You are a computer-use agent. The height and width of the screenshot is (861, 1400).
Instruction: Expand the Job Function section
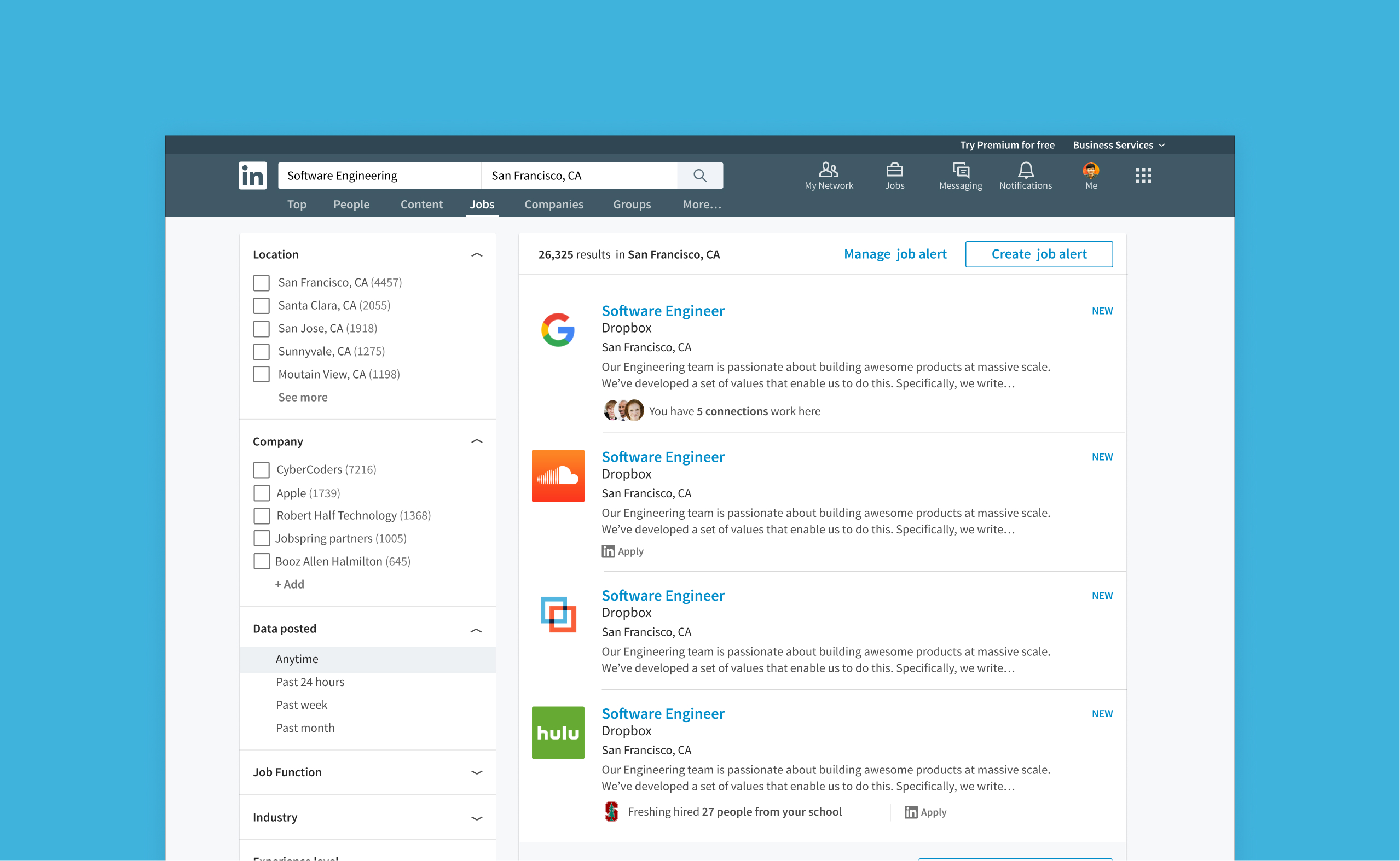(477, 772)
